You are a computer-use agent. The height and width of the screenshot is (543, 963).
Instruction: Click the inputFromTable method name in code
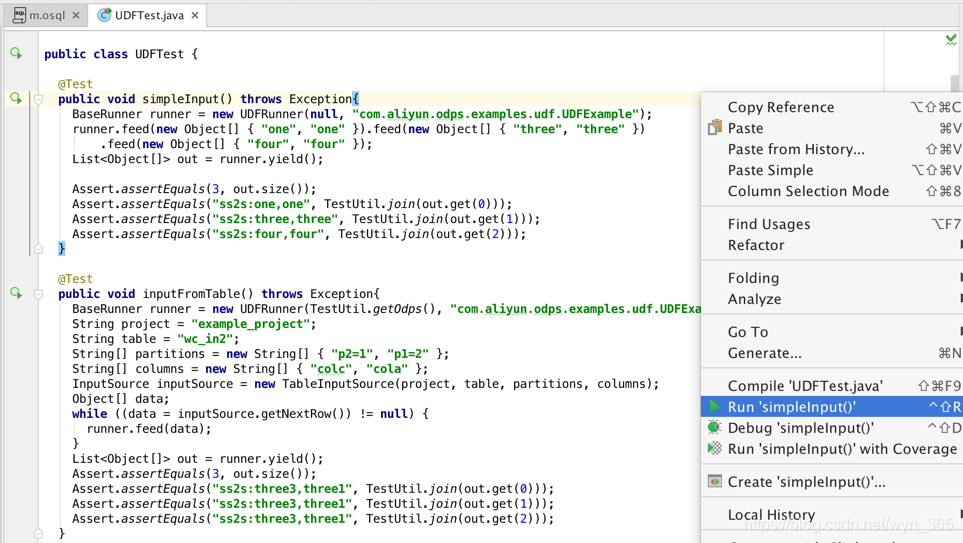tap(191, 294)
